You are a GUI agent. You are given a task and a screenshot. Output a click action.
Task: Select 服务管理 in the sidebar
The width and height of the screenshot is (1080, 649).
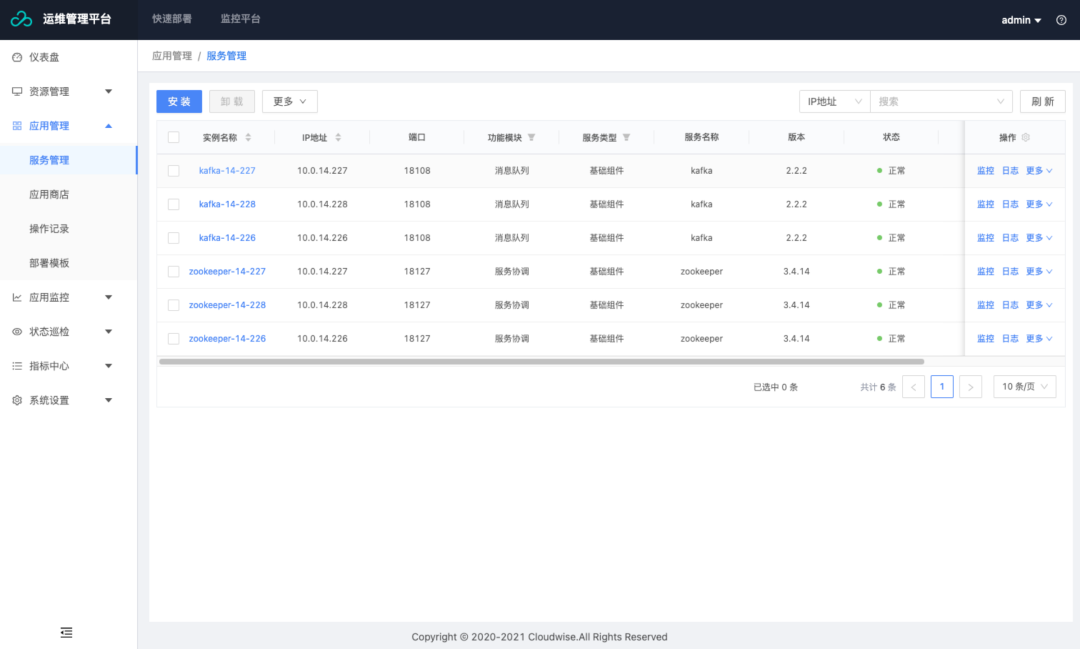click(x=68, y=161)
